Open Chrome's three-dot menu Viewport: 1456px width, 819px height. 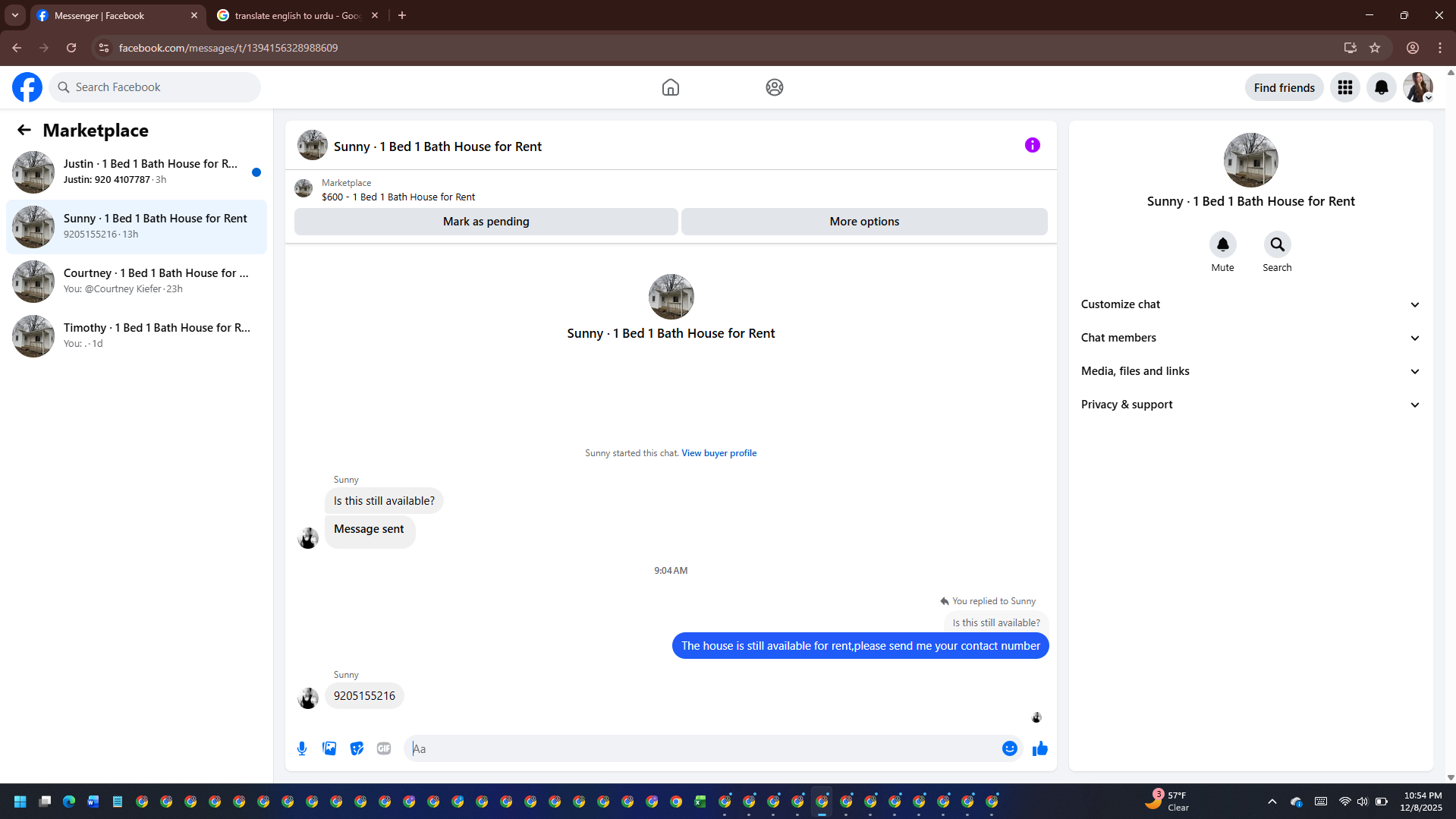tap(1440, 48)
